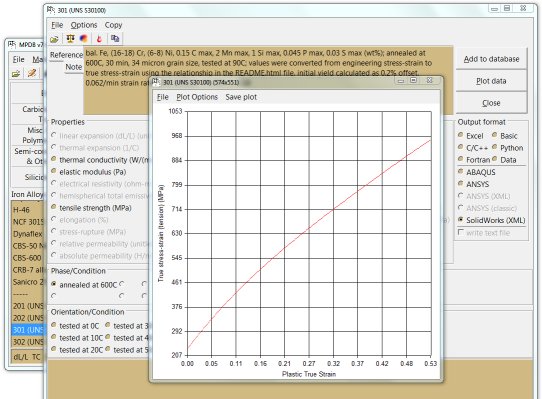Open the Plot Options menu
The image size is (542, 399).
tap(197, 97)
